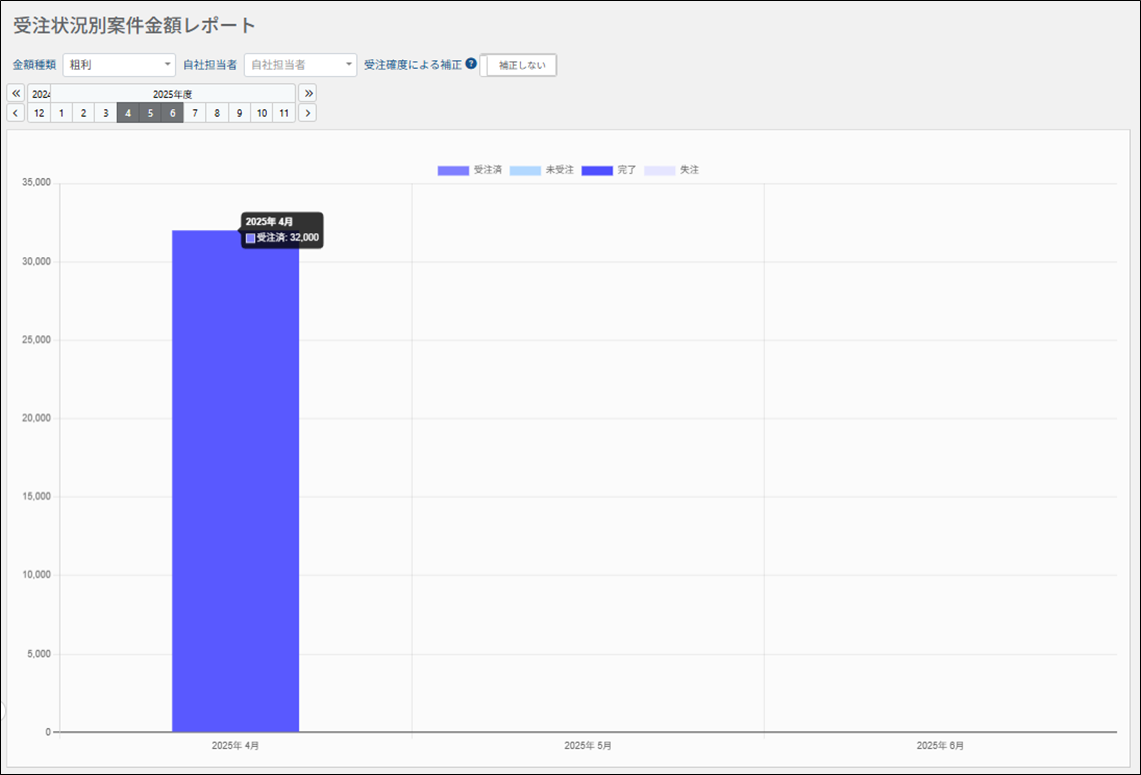Toggle 失注 series in chart legend
Image resolution: width=1141 pixels, height=775 pixels.
coord(672,170)
